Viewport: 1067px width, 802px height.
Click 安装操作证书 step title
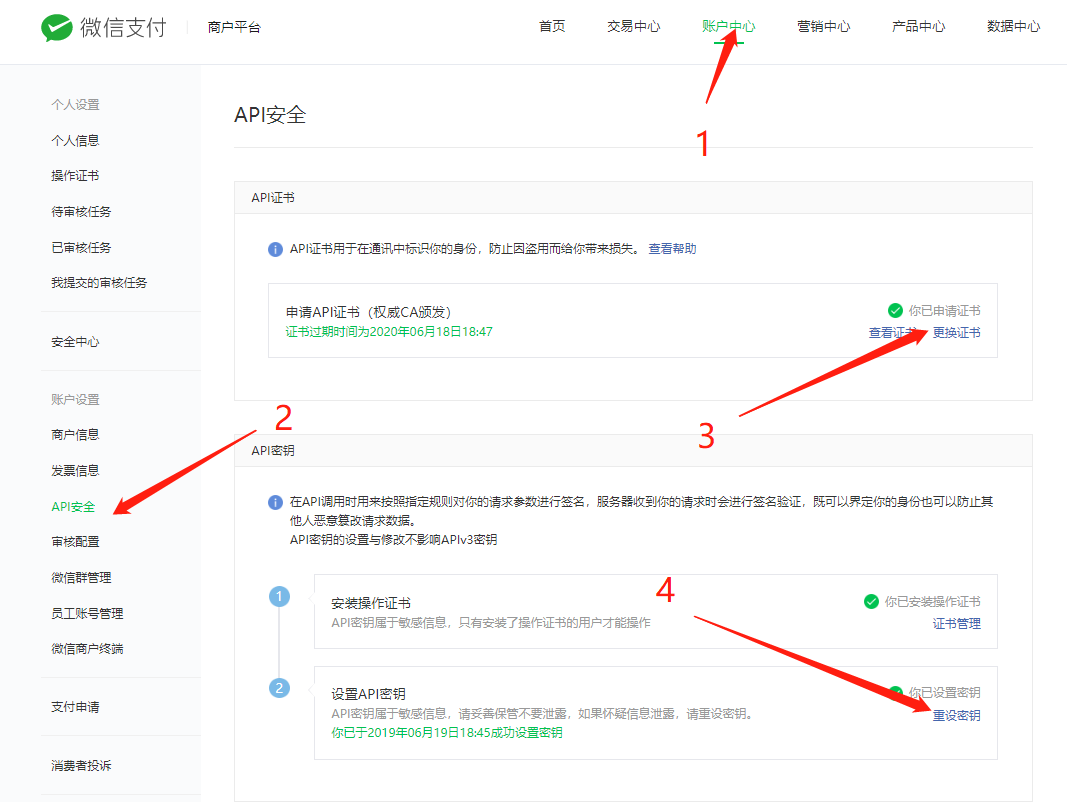coord(371,603)
